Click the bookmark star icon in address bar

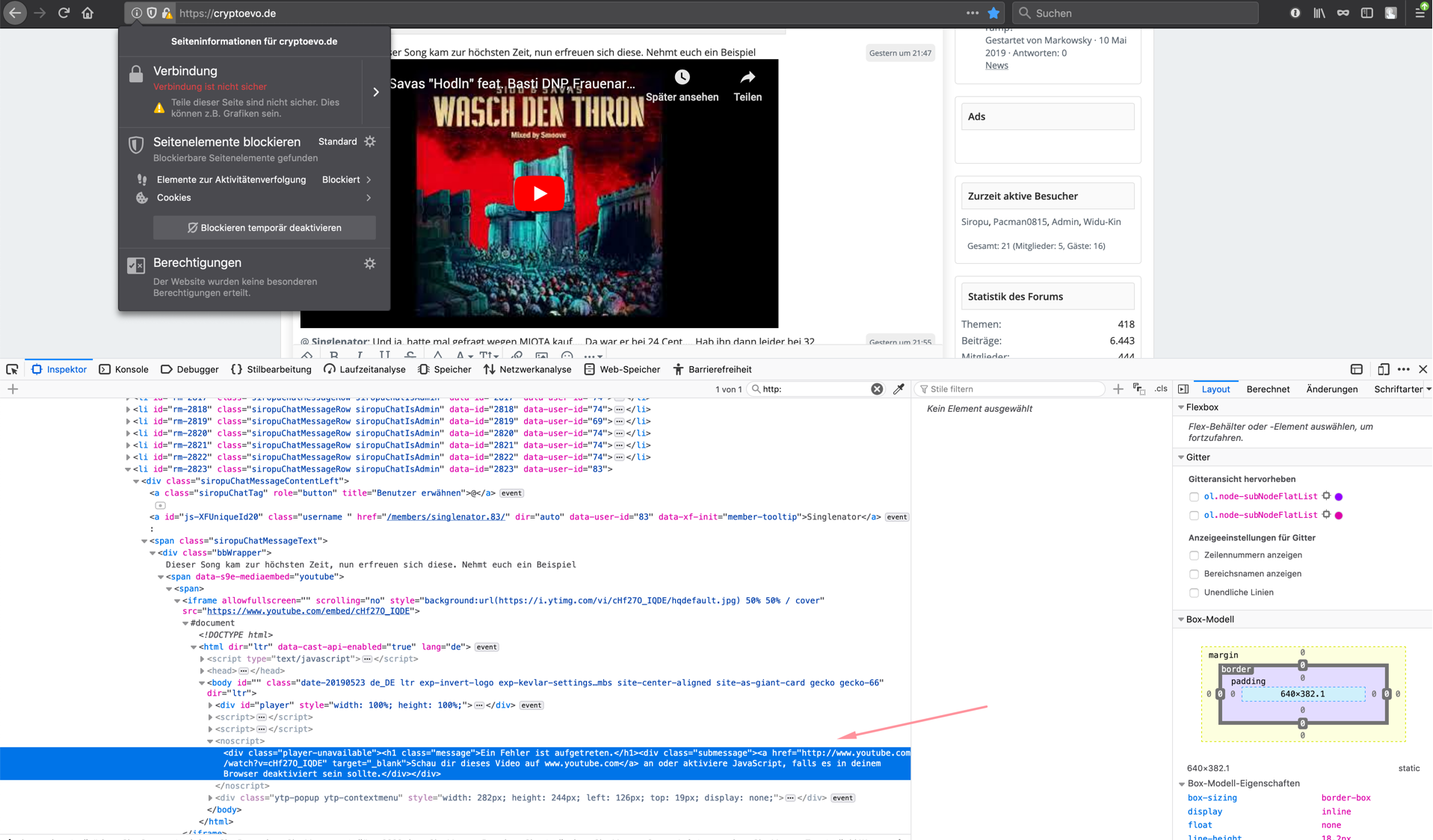(x=993, y=13)
